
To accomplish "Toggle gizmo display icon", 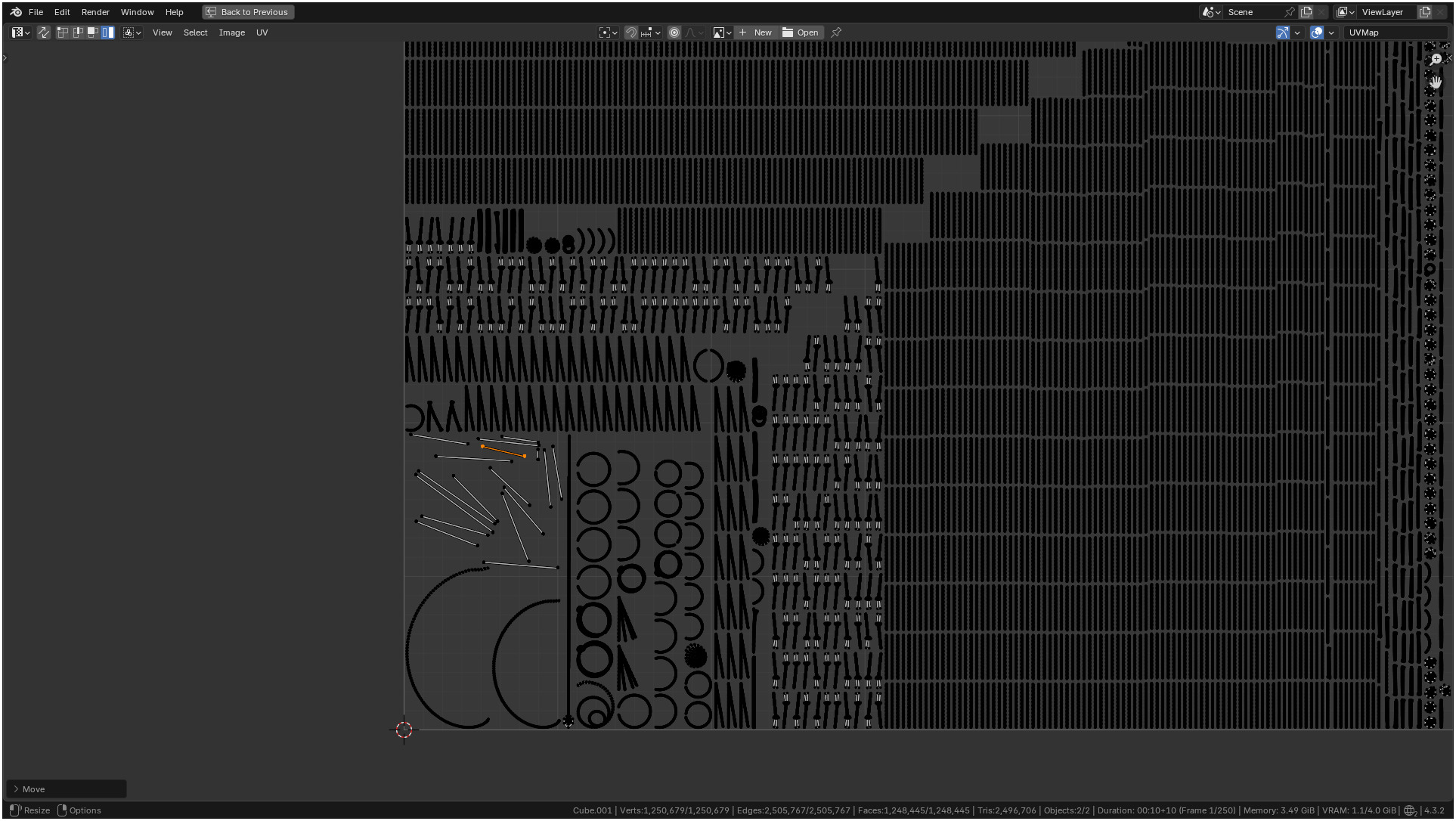I will (x=1282, y=33).
